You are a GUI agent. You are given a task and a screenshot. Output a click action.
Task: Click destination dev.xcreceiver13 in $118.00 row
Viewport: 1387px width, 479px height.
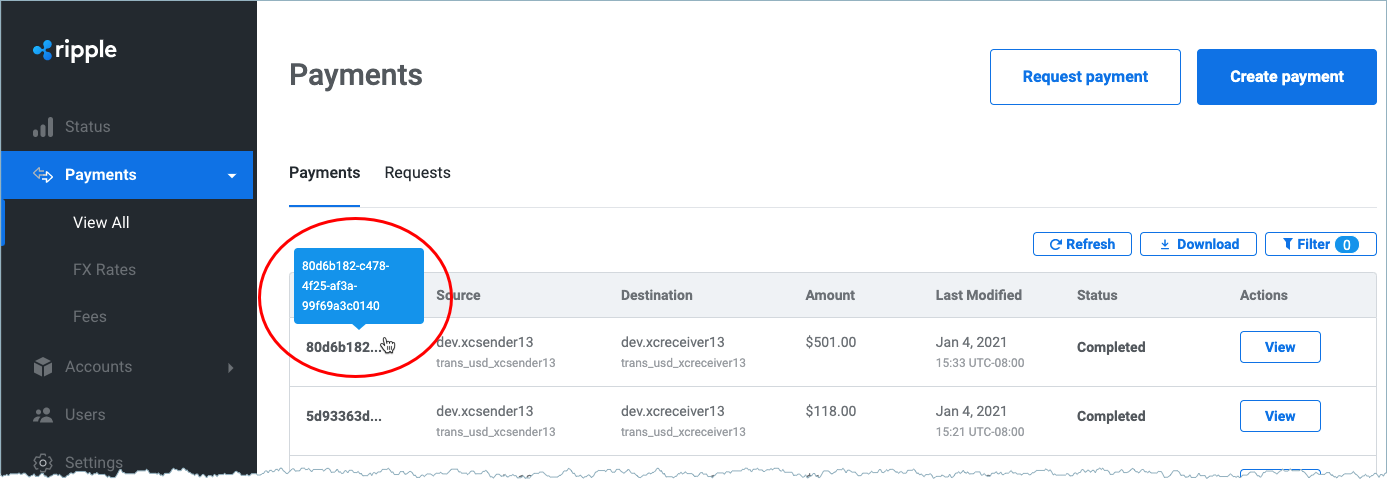tap(672, 411)
